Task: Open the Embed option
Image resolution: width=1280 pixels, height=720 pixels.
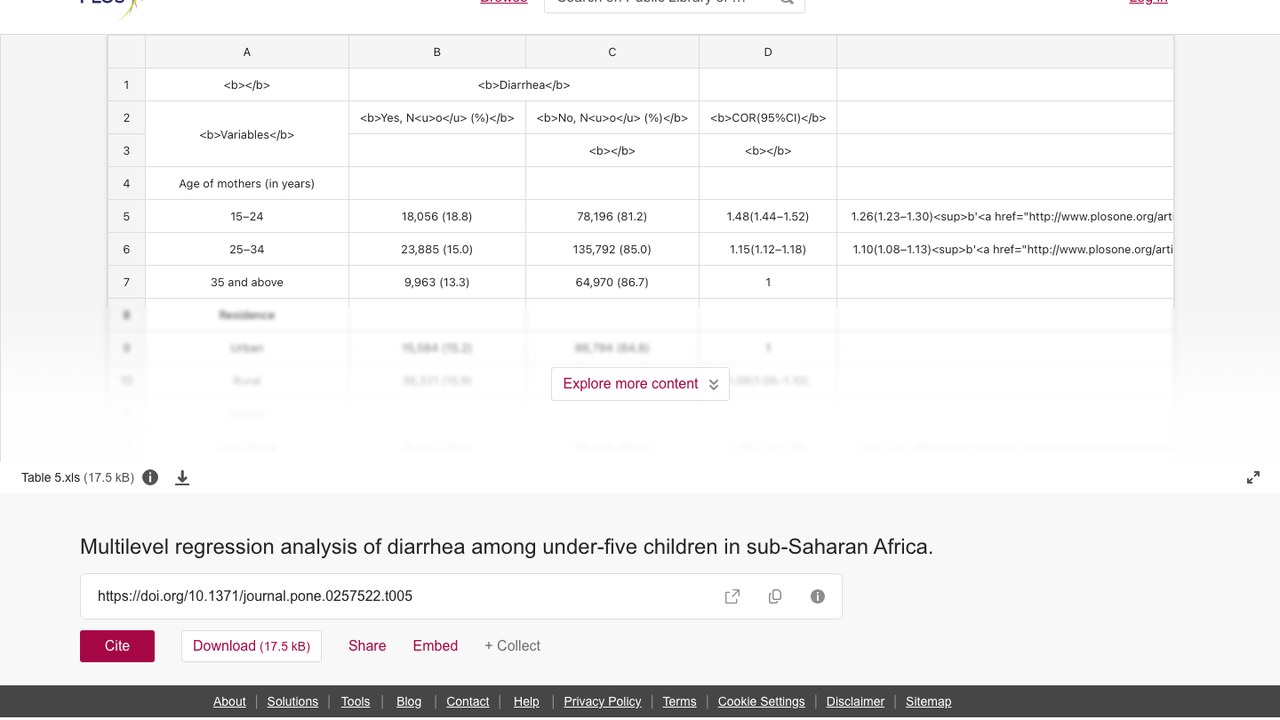Action: (x=435, y=646)
